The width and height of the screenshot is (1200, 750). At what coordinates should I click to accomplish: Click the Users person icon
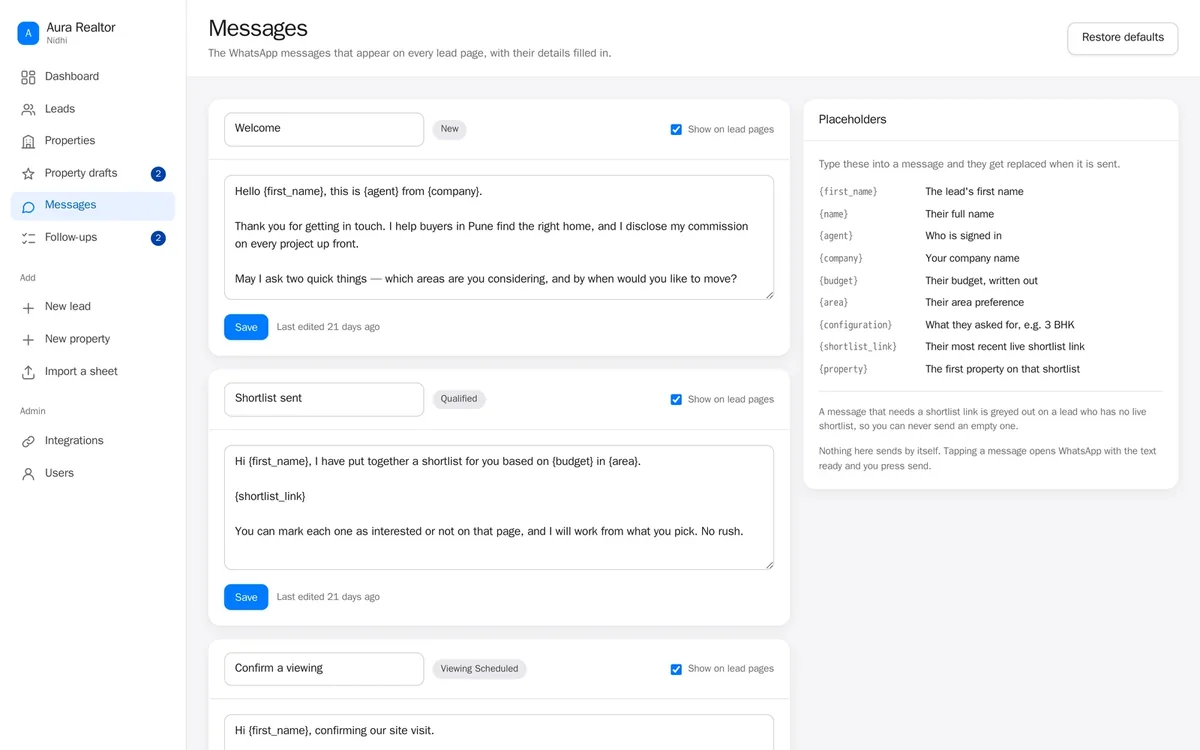tap(28, 474)
